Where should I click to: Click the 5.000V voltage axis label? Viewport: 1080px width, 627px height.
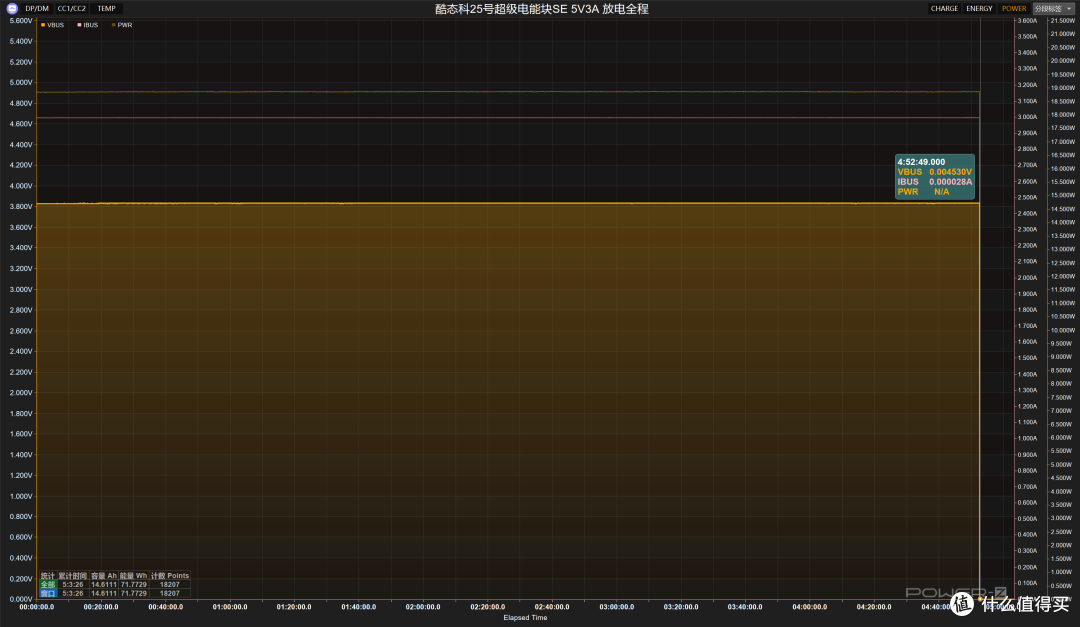[x=21, y=83]
